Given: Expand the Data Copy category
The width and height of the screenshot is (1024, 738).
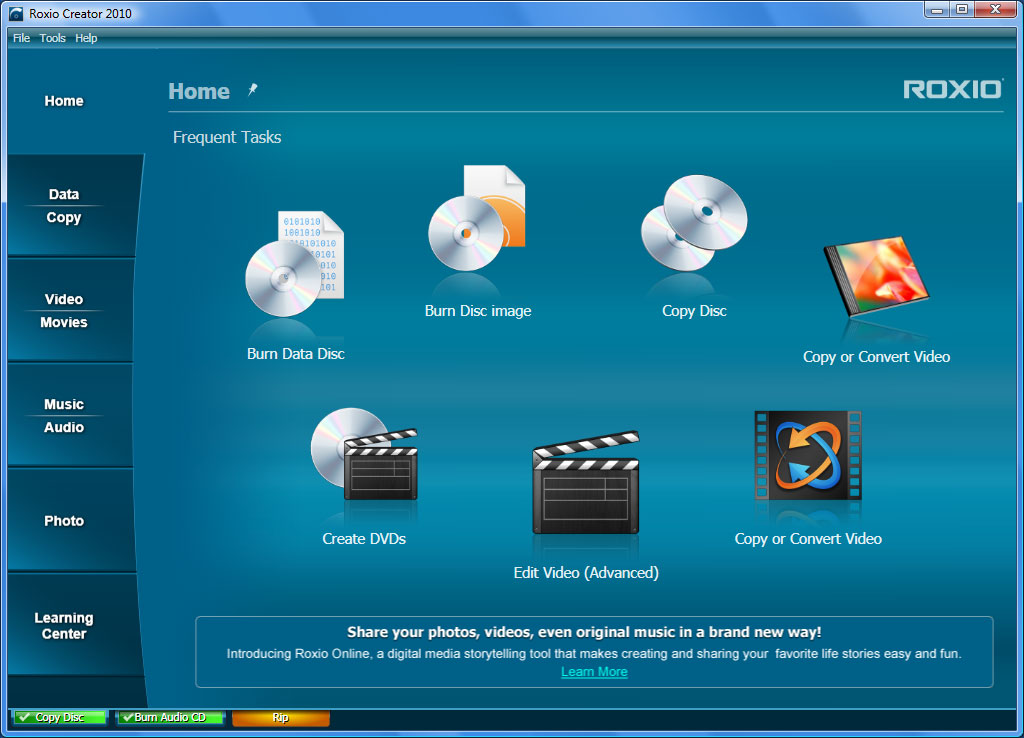Looking at the screenshot, I should 63,206.
